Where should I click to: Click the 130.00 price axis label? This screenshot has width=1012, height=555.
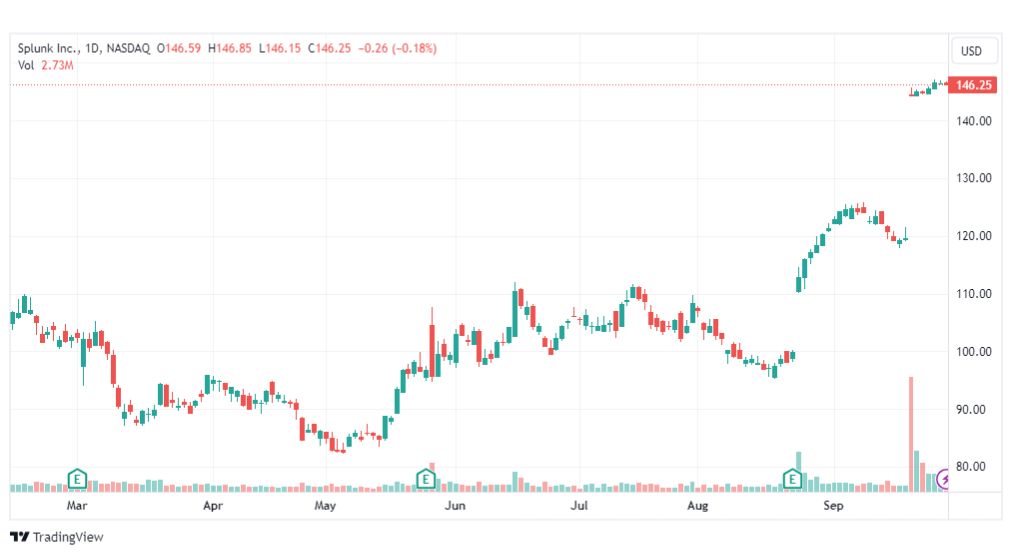click(x=974, y=177)
